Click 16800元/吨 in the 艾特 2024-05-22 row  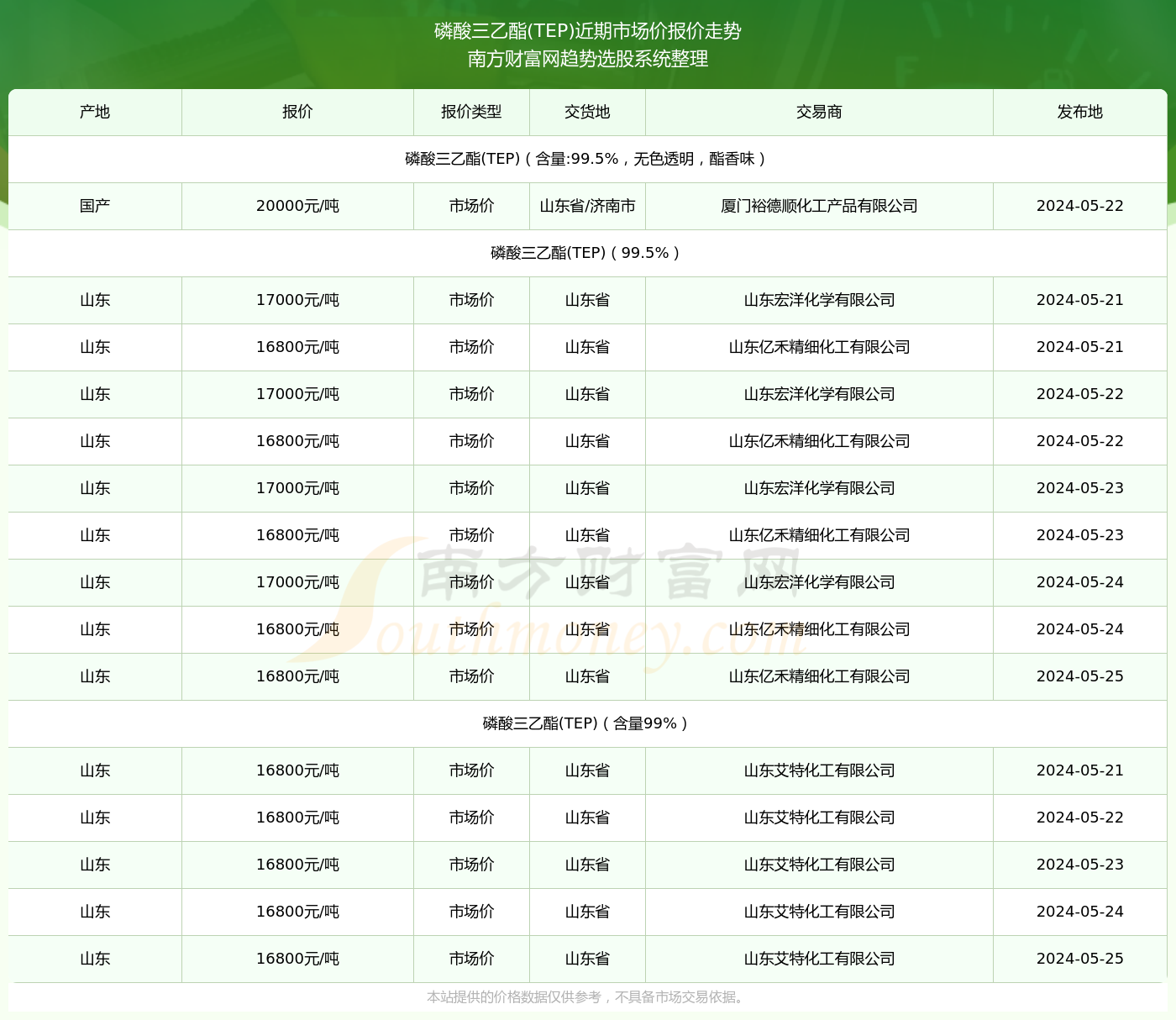click(x=297, y=818)
